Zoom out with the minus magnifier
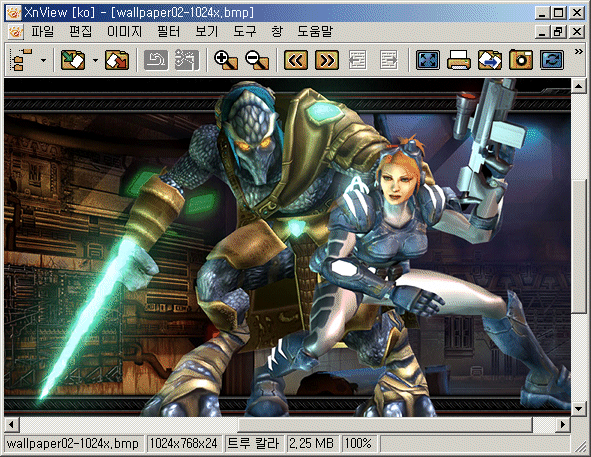Screen dimensions: 591x457 [x=257, y=60]
